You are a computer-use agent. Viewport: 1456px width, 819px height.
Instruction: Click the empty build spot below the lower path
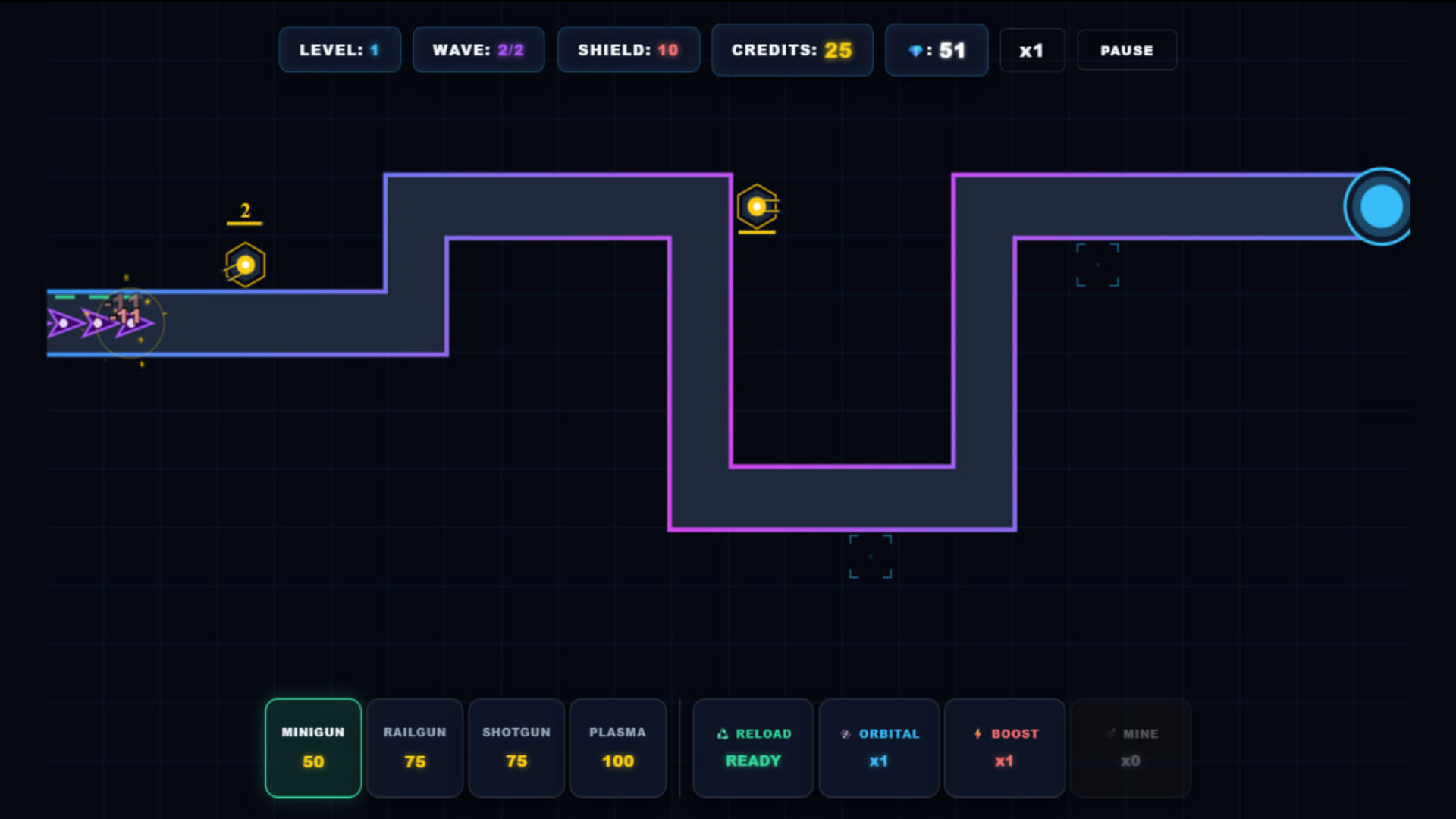(x=871, y=556)
